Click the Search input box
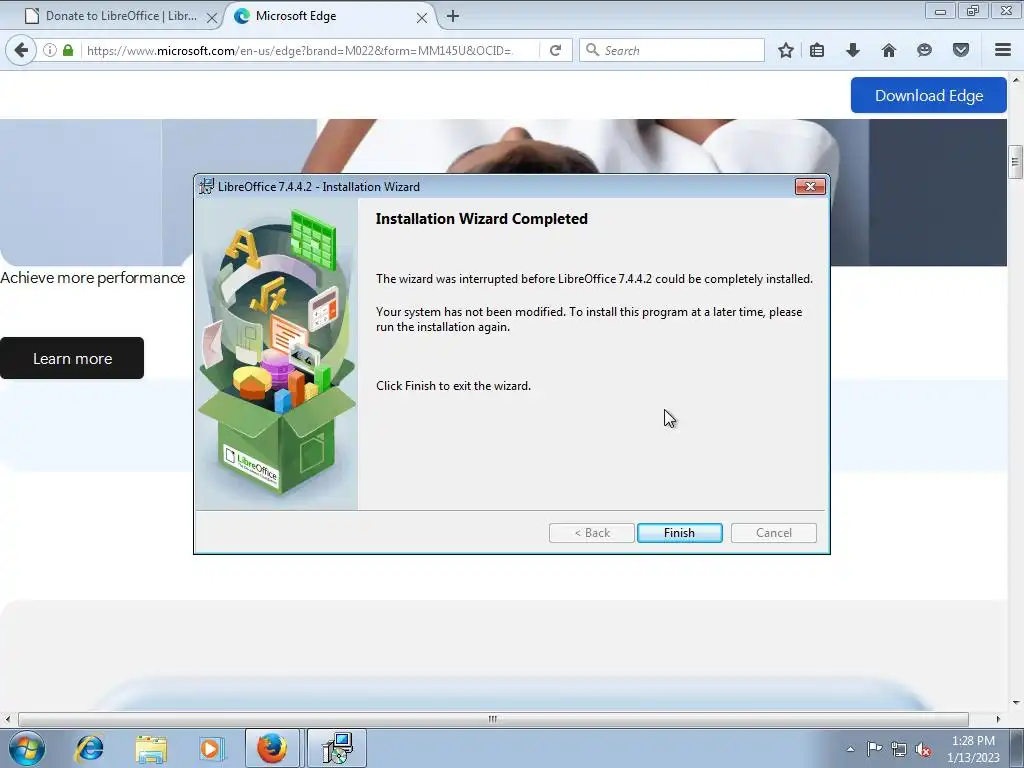This screenshot has width=1024, height=768. coord(671,50)
